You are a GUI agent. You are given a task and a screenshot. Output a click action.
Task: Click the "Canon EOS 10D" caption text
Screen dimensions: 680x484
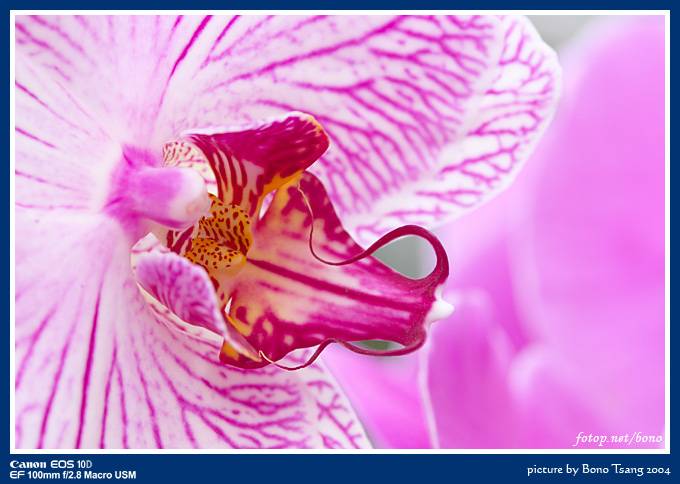[x=51, y=464]
